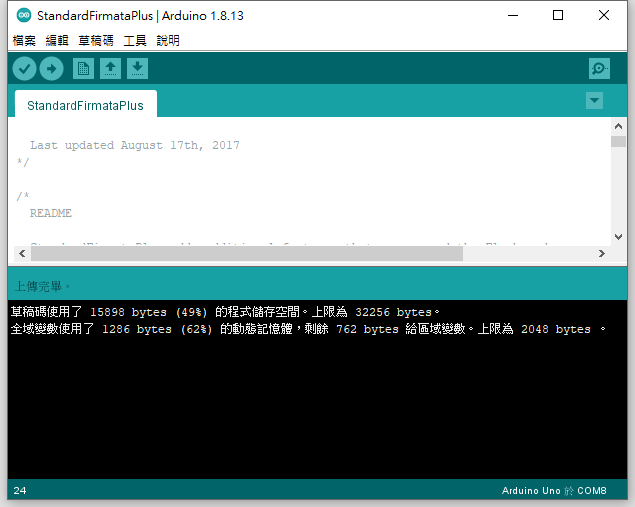Click line number 24 in status bar
Screen dimensions: 635x507
(x=20, y=490)
